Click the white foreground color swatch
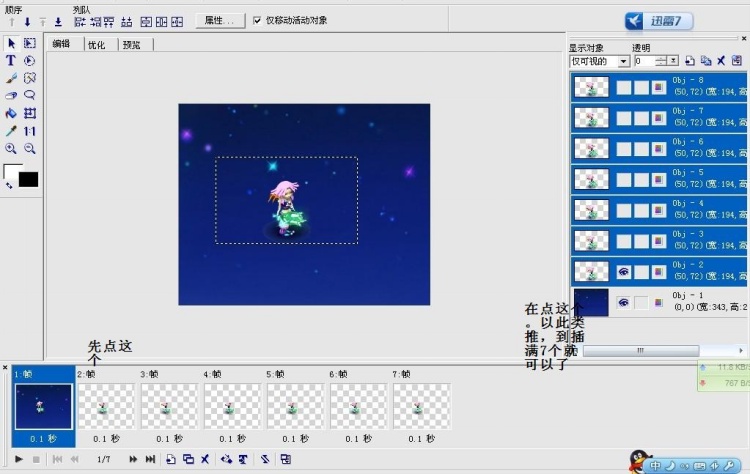Screen dimensions: 750x474 click(x=11, y=170)
